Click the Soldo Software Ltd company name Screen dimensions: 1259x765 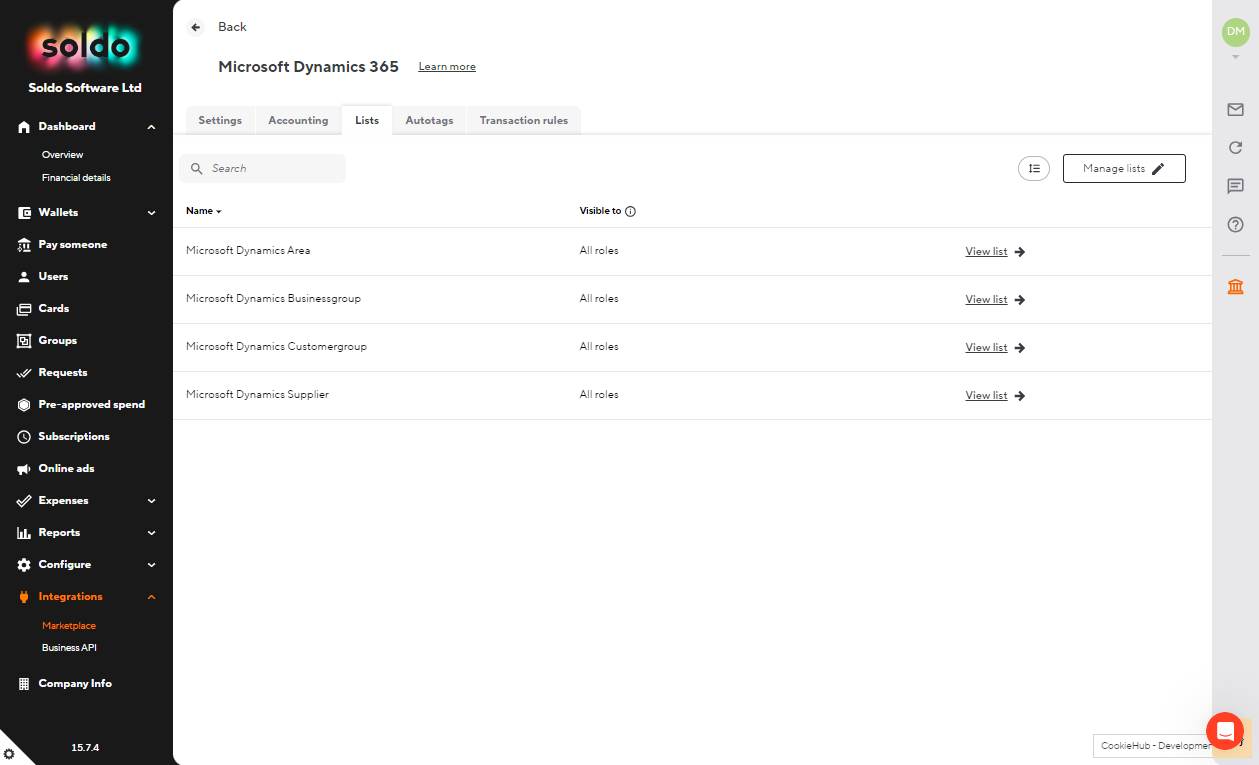[x=85, y=88]
